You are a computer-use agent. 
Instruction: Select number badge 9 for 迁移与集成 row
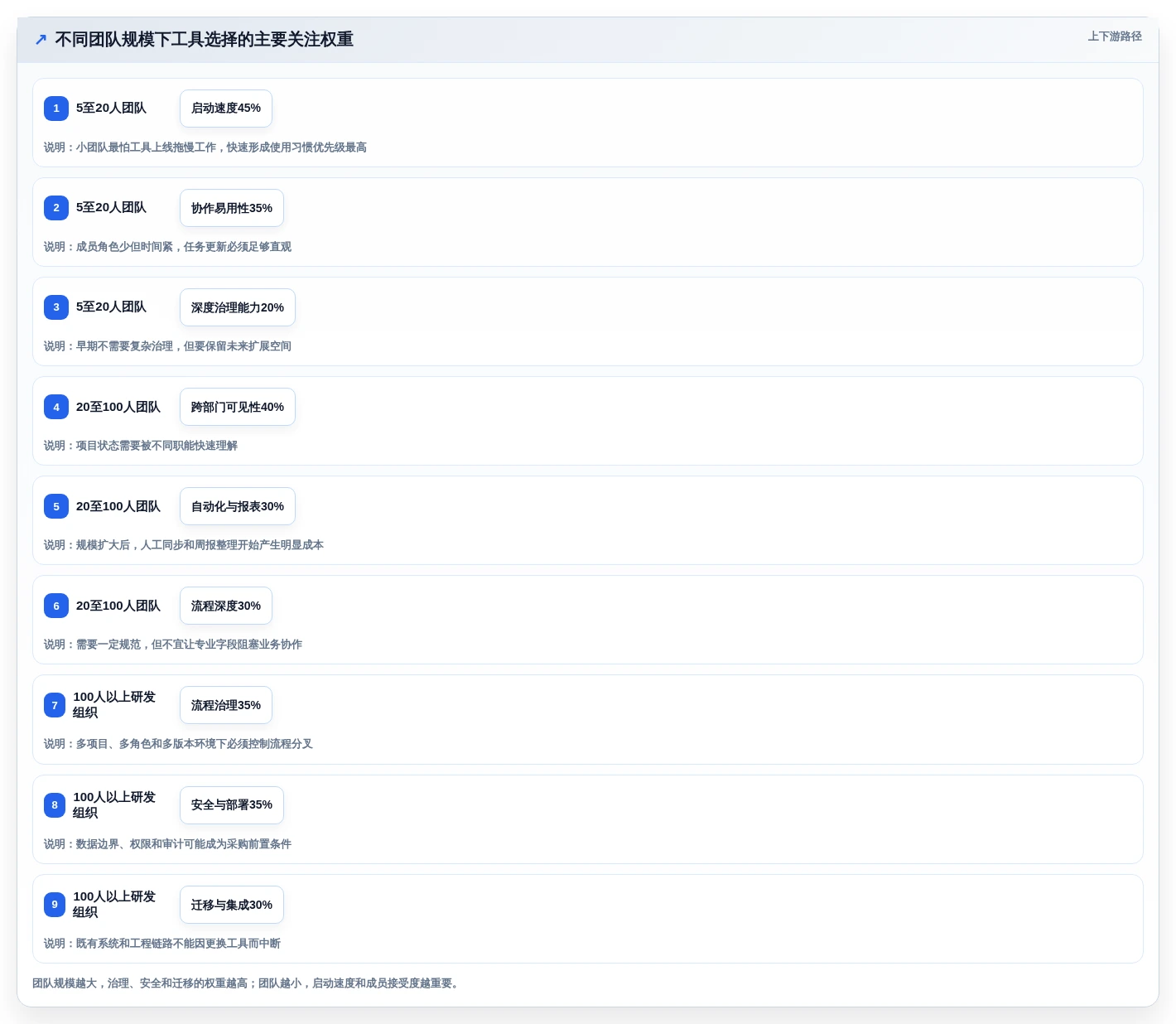55,905
